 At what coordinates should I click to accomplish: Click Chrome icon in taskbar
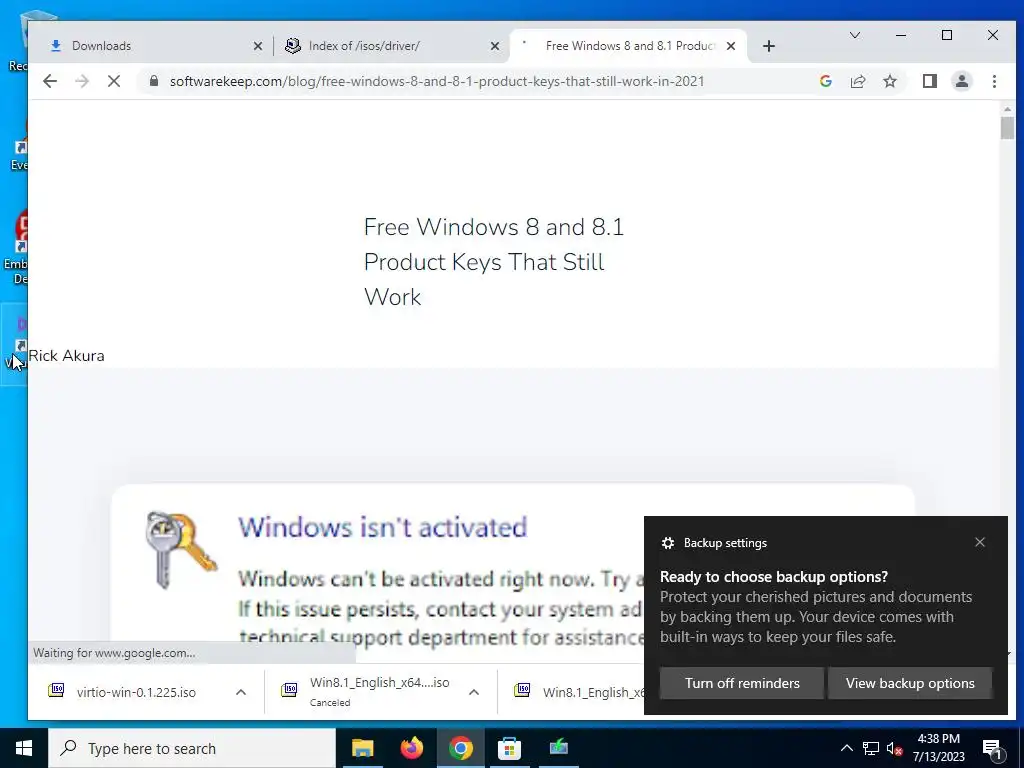(460, 748)
